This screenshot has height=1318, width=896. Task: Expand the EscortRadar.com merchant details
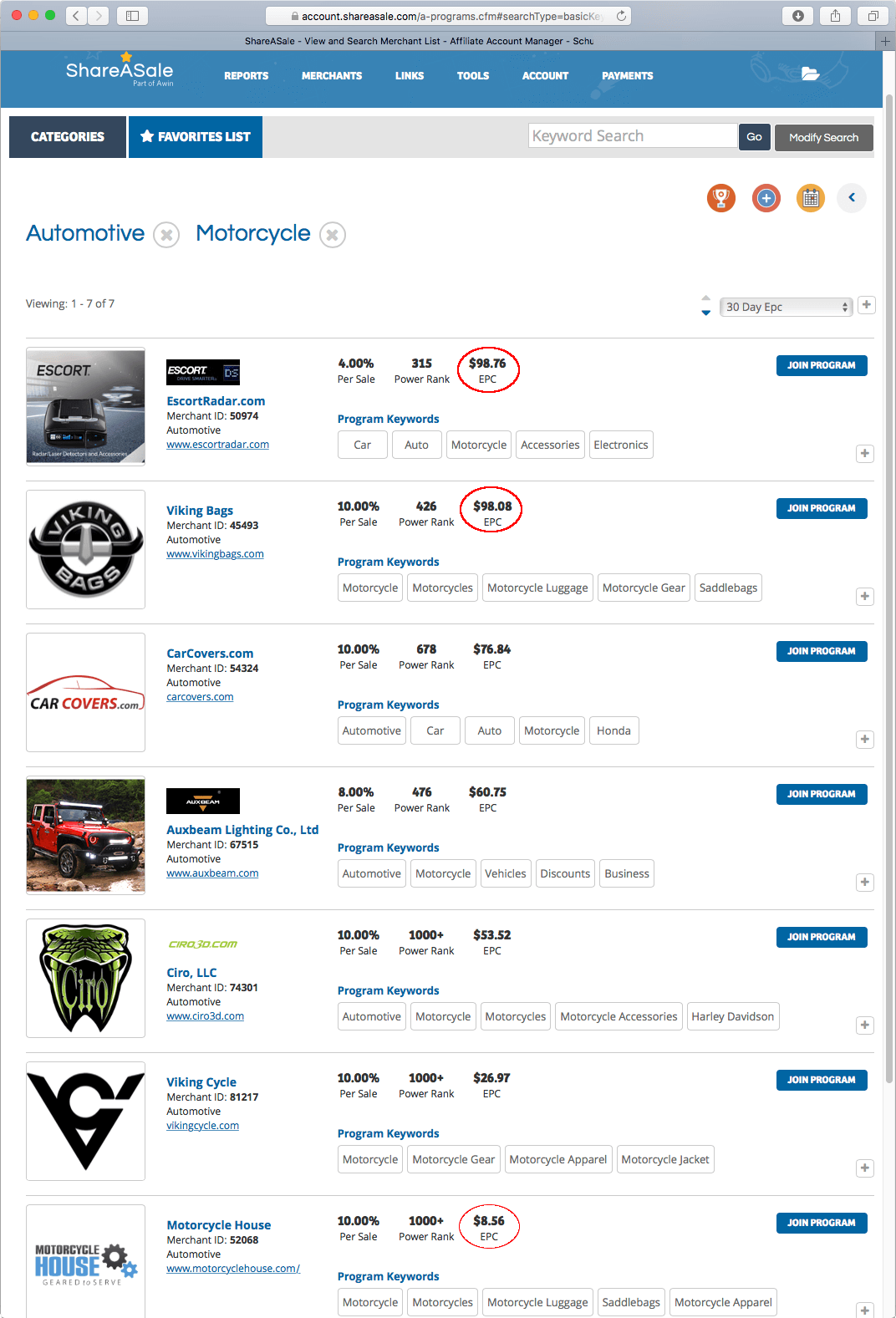865,454
